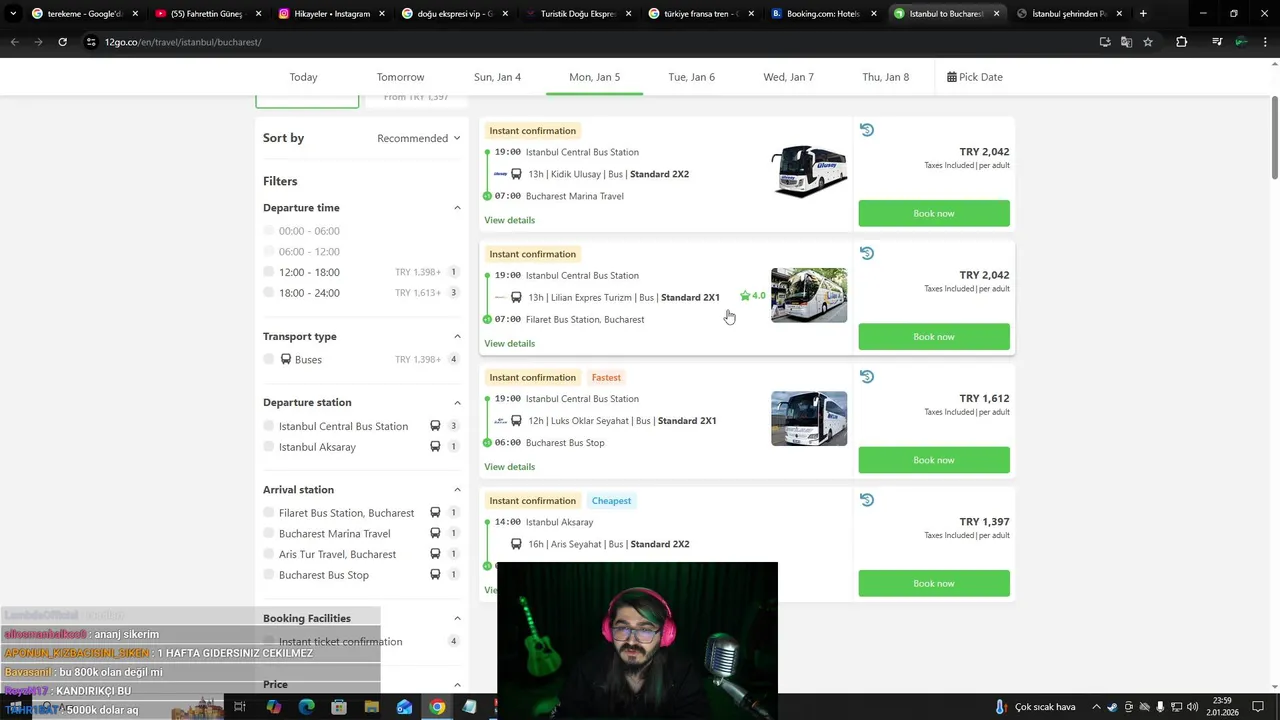This screenshot has height=720, width=1280.
Task: Select the Sun, Jan 4 date tab
Action: pos(497,77)
